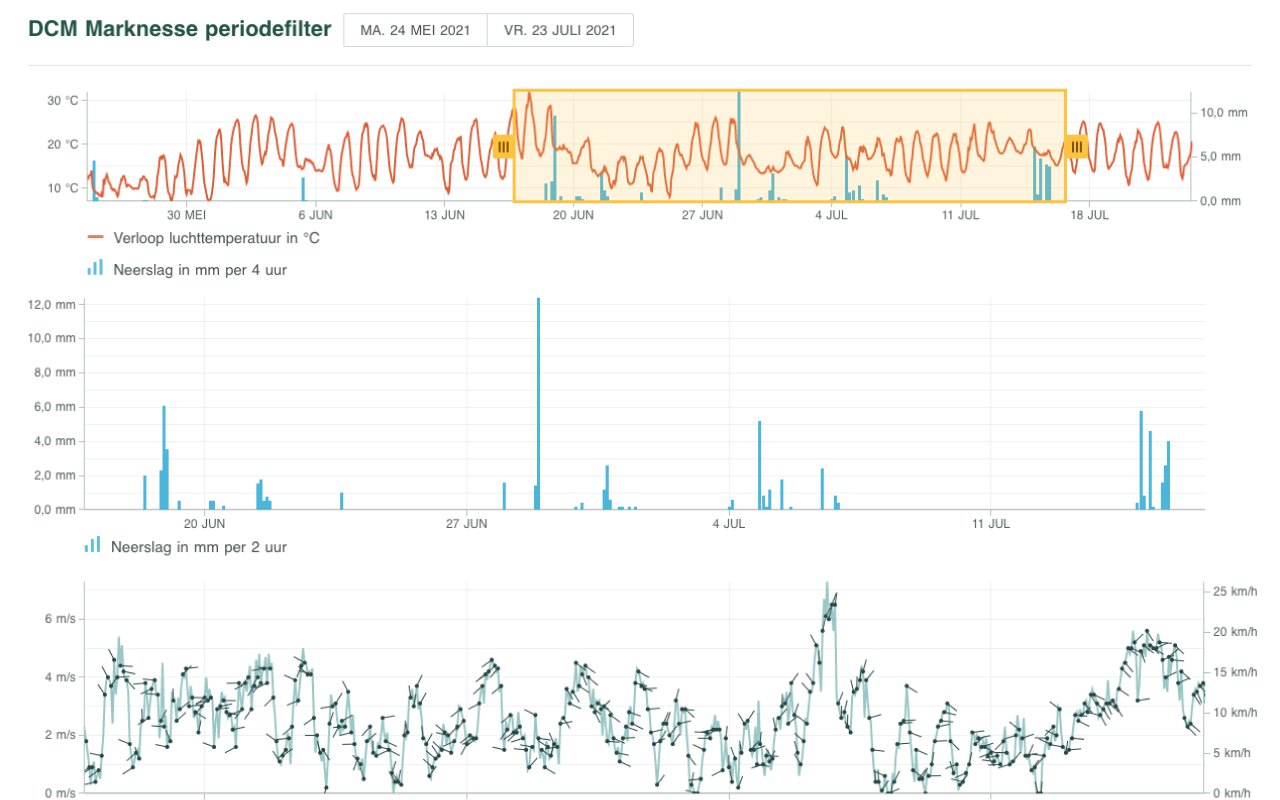Open the end date picker VR. 23 JULI 2021
Image resolution: width=1280 pixels, height=800 pixels.
tap(560, 30)
